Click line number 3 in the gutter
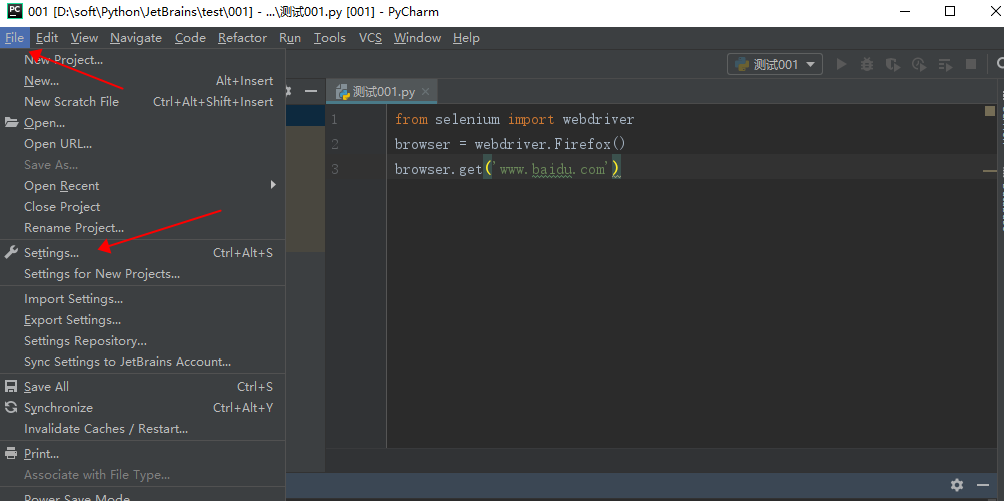Image resolution: width=1004 pixels, height=501 pixels. (x=334, y=169)
